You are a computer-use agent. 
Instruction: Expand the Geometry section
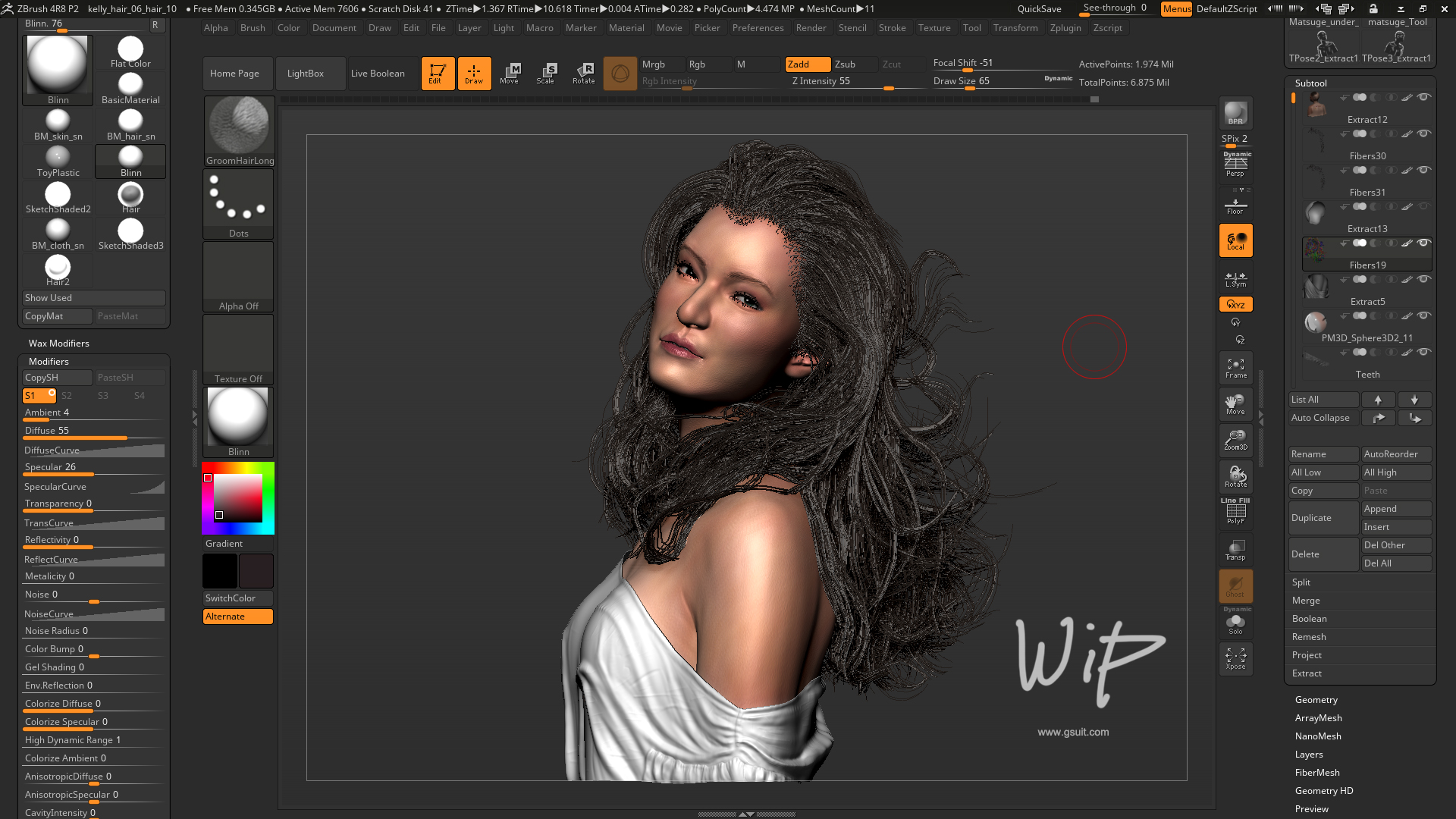pyautogui.click(x=1316, y=699)
